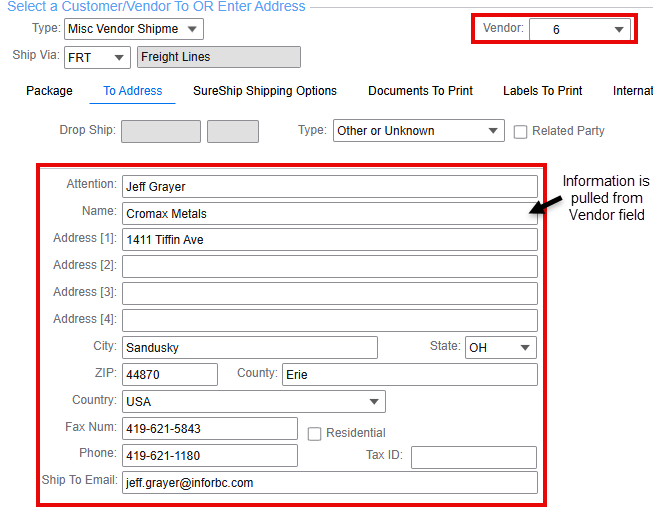Click the Attention field with Jeff Grayer

coord(329,187)
